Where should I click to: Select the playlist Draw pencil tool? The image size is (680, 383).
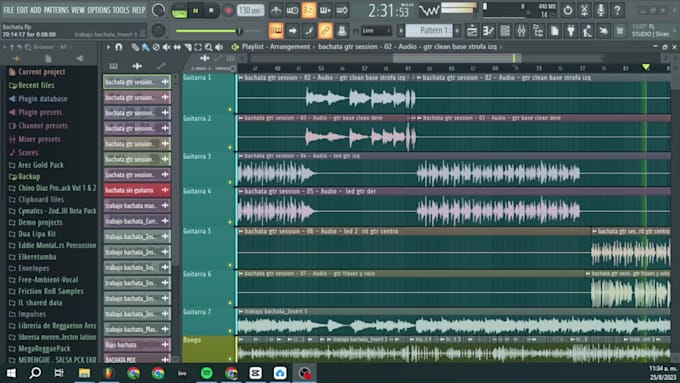135,47
